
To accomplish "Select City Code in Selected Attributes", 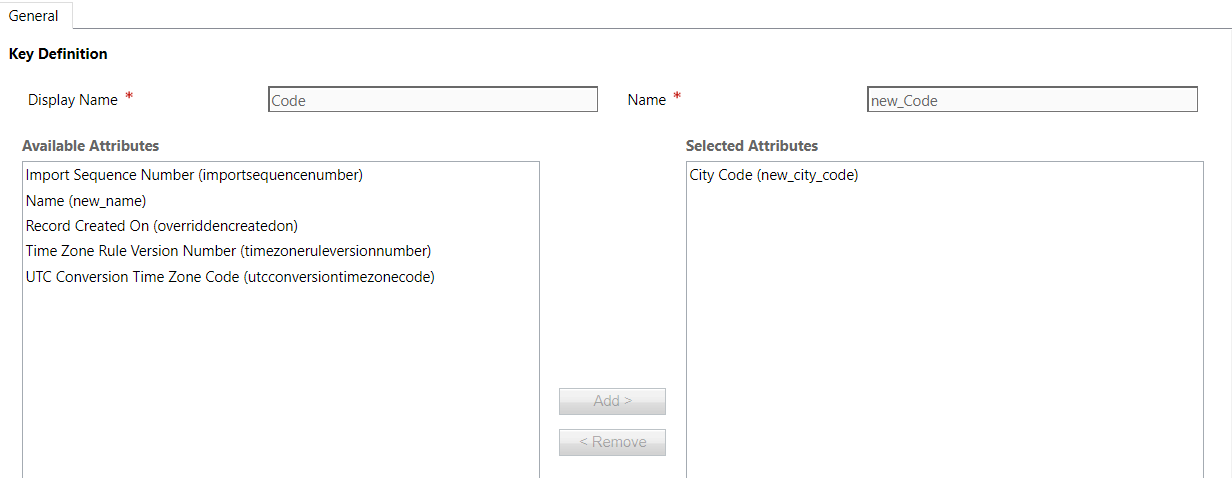I will pyautogui.click(x=773, y=175).
